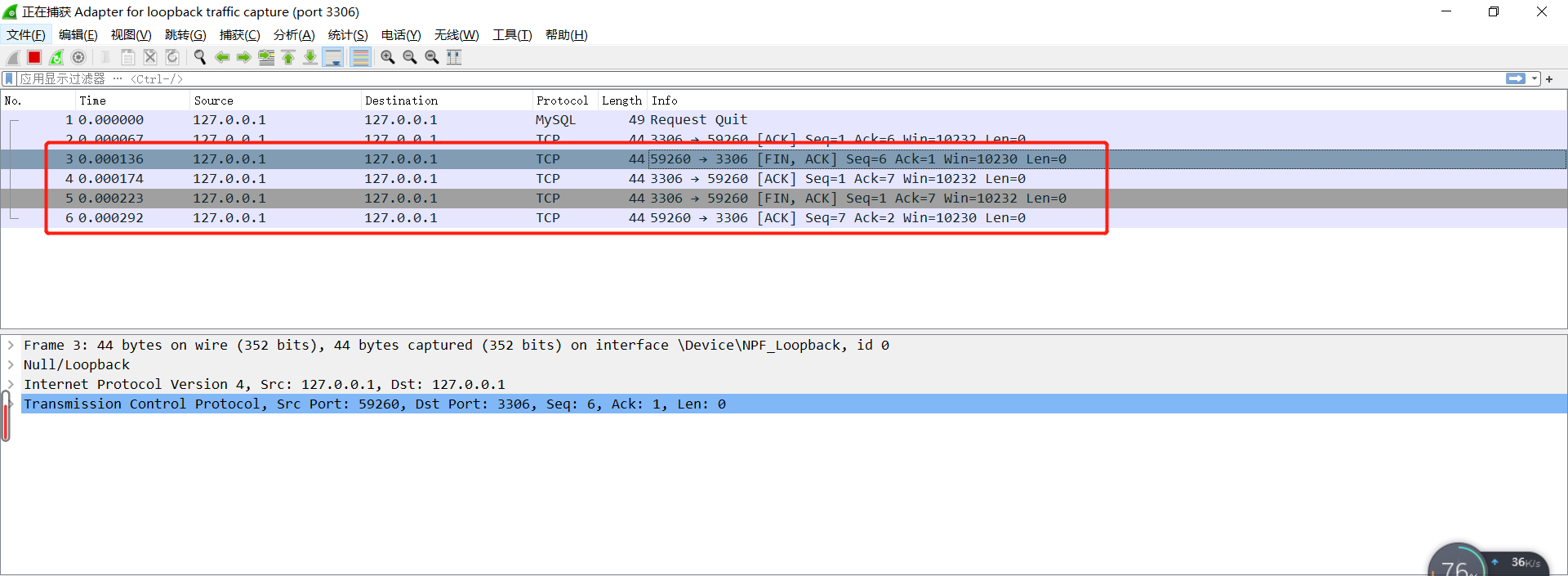Add a filter button with the plus icon
The image size is (1568, 576).
click(1549, 78)
